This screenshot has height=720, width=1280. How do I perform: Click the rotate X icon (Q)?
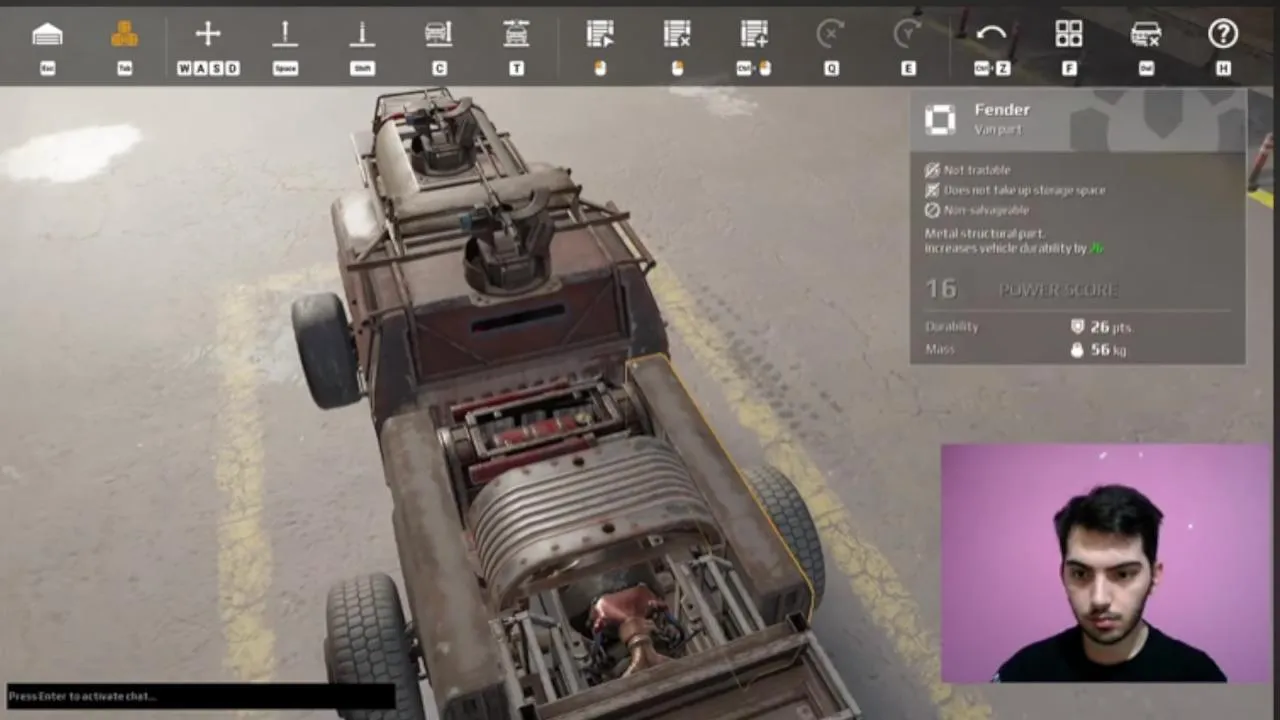831,34
